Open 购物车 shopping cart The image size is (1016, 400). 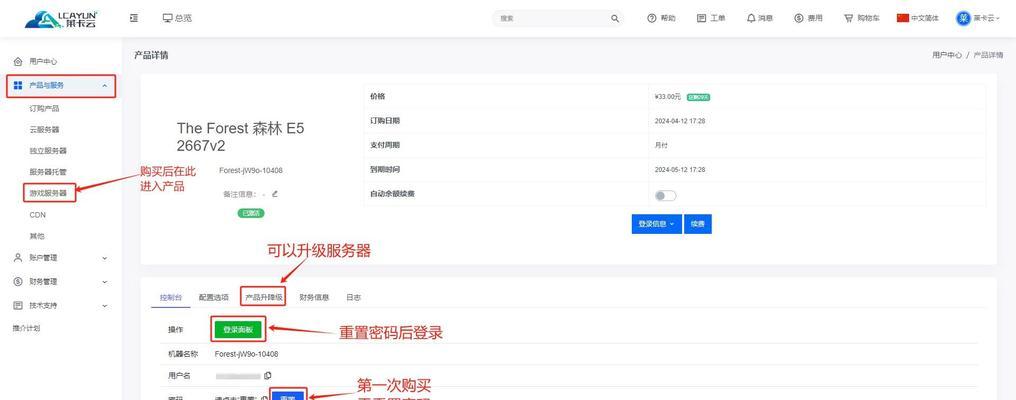pyautogui.click(x=861, y=18)
